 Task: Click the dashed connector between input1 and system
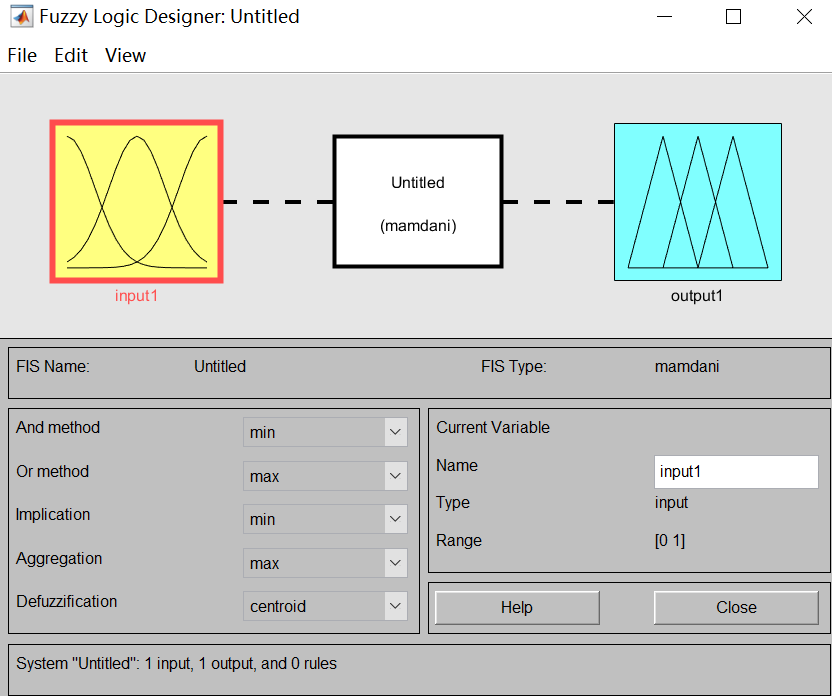pos(277,201)
